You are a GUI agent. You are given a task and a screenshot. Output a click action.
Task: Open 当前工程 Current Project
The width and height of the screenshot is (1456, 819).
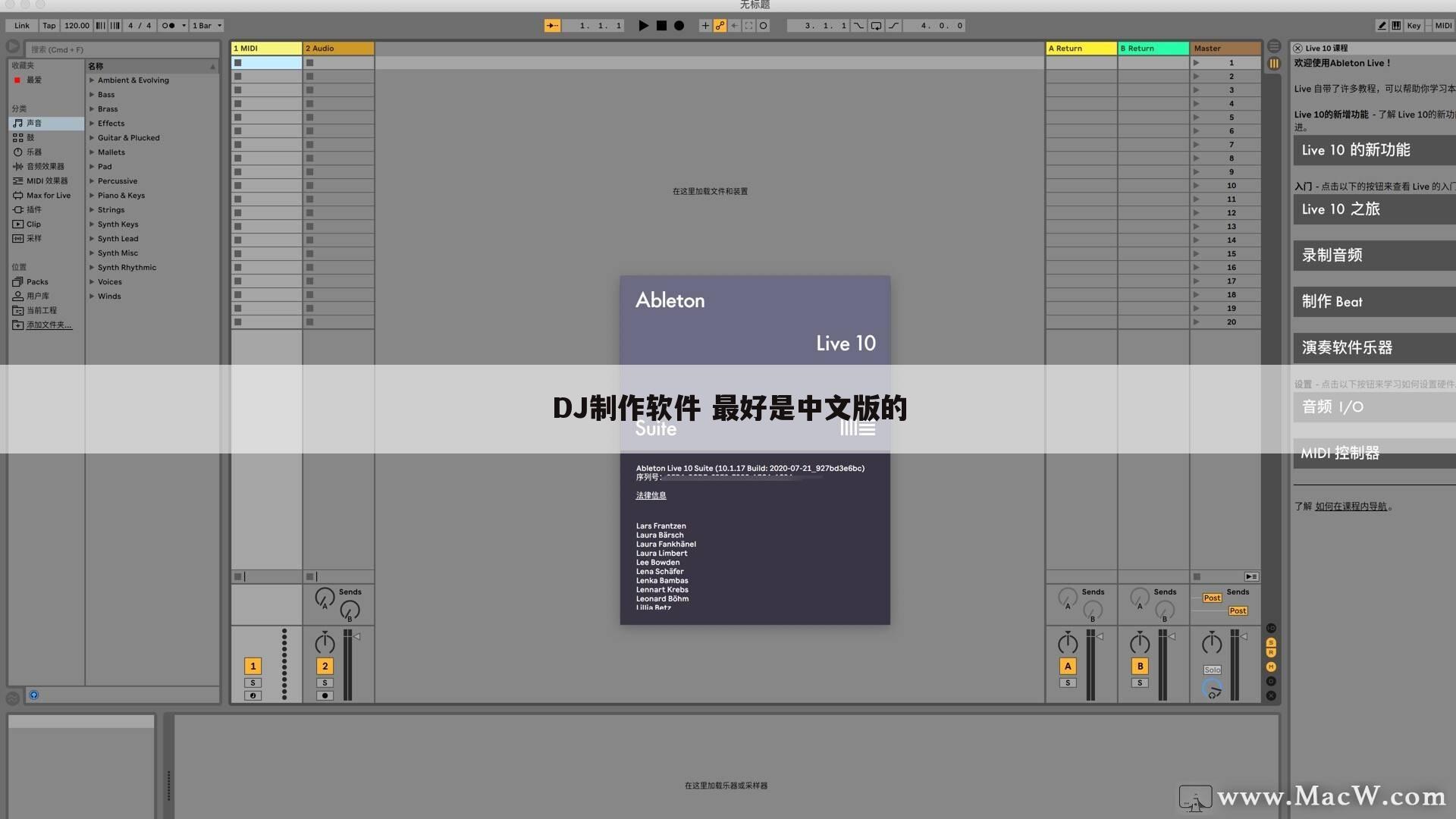(x=45, y=310)
